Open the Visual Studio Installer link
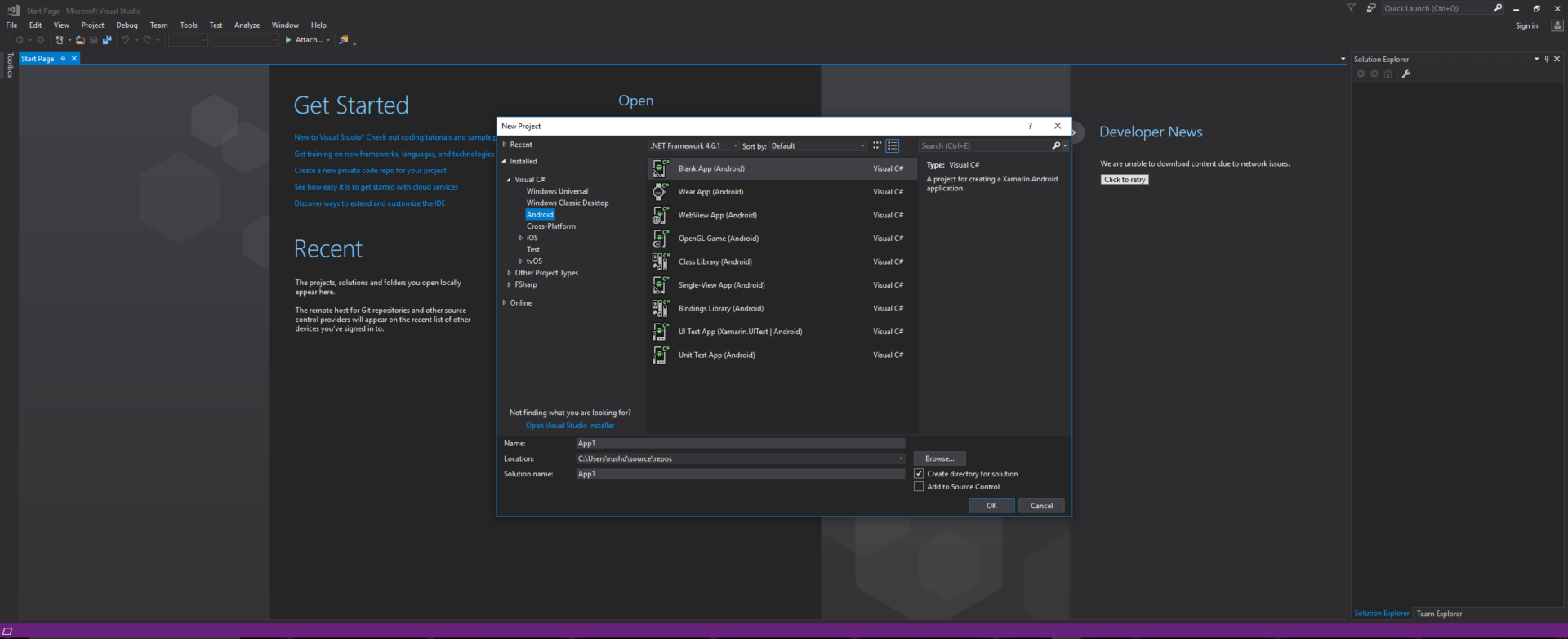The image size is (1568, 639). [569, 426]
